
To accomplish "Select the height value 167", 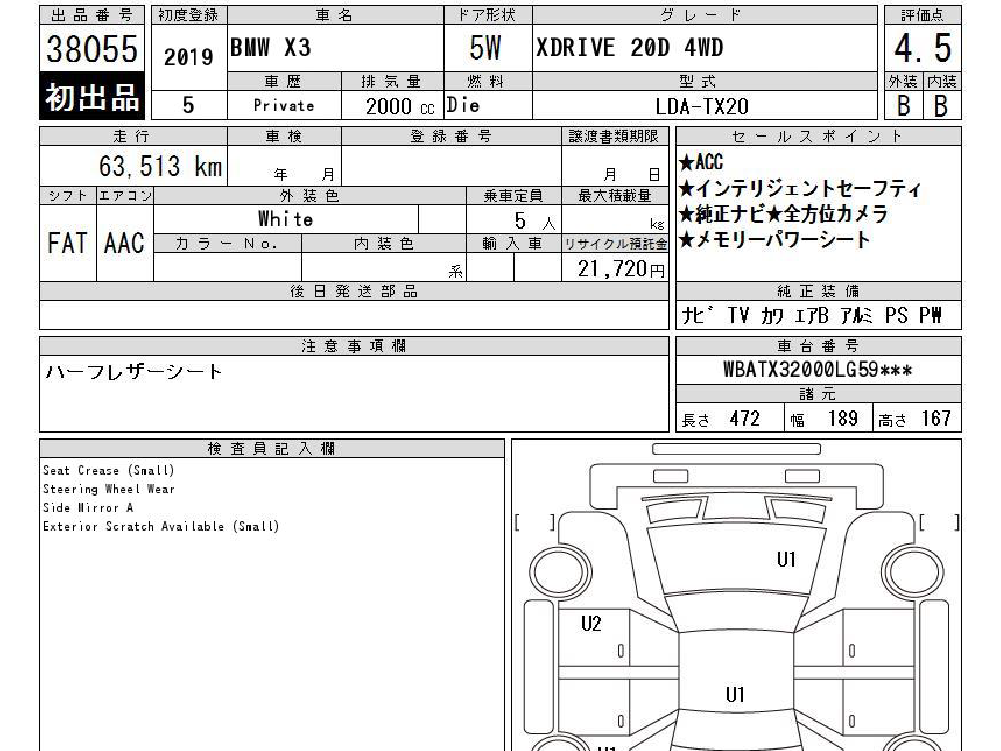I will tap(936, 419).
